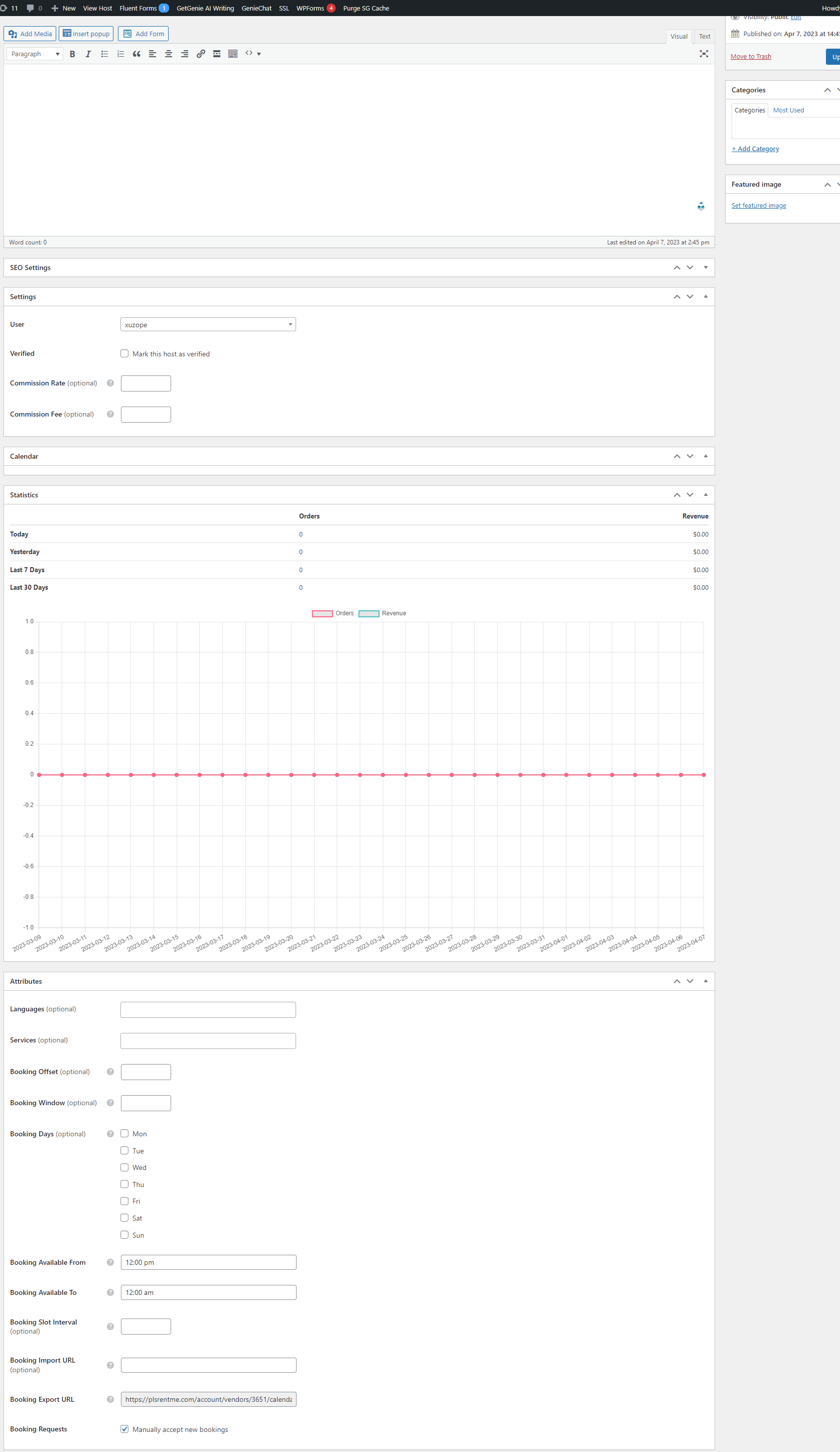
Task: Click the Insert popup button
Action: pyautogui.click(x=86, y=34)
